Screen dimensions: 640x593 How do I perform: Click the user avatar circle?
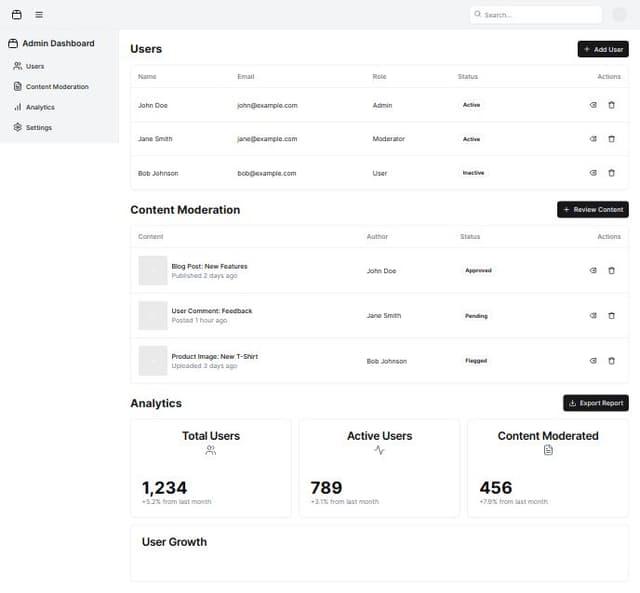click(x=620, y=15)
